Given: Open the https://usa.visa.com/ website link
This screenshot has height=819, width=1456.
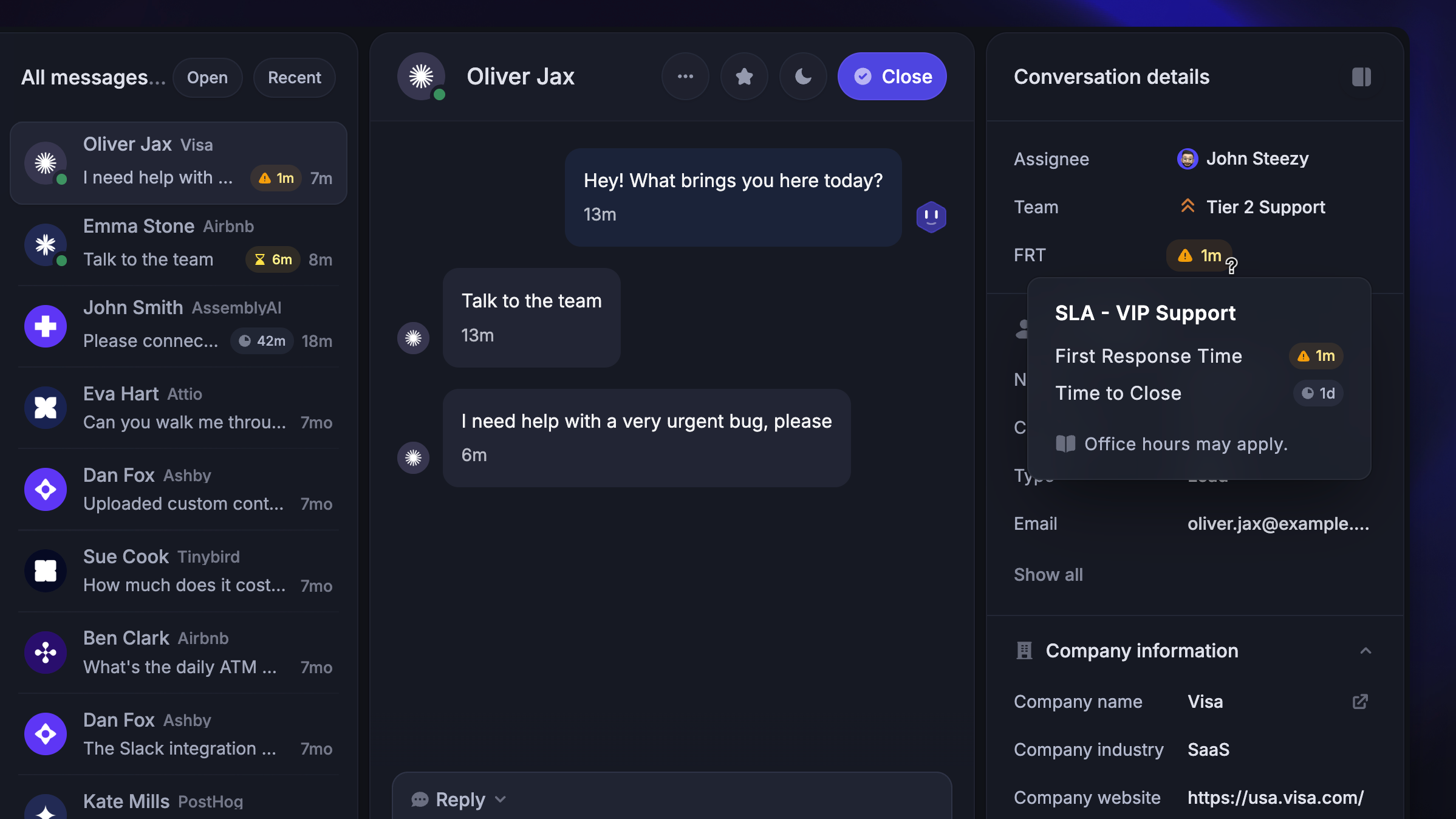Looking at the screenshot, I should tap(1275, 798).
